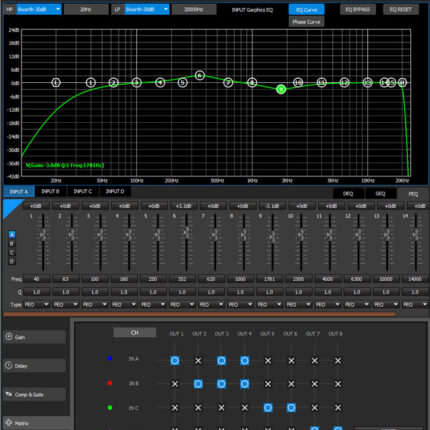Click the band 9 frequency field 1781
This screenshot has height=430, width=430.
[x=269, y=279]
